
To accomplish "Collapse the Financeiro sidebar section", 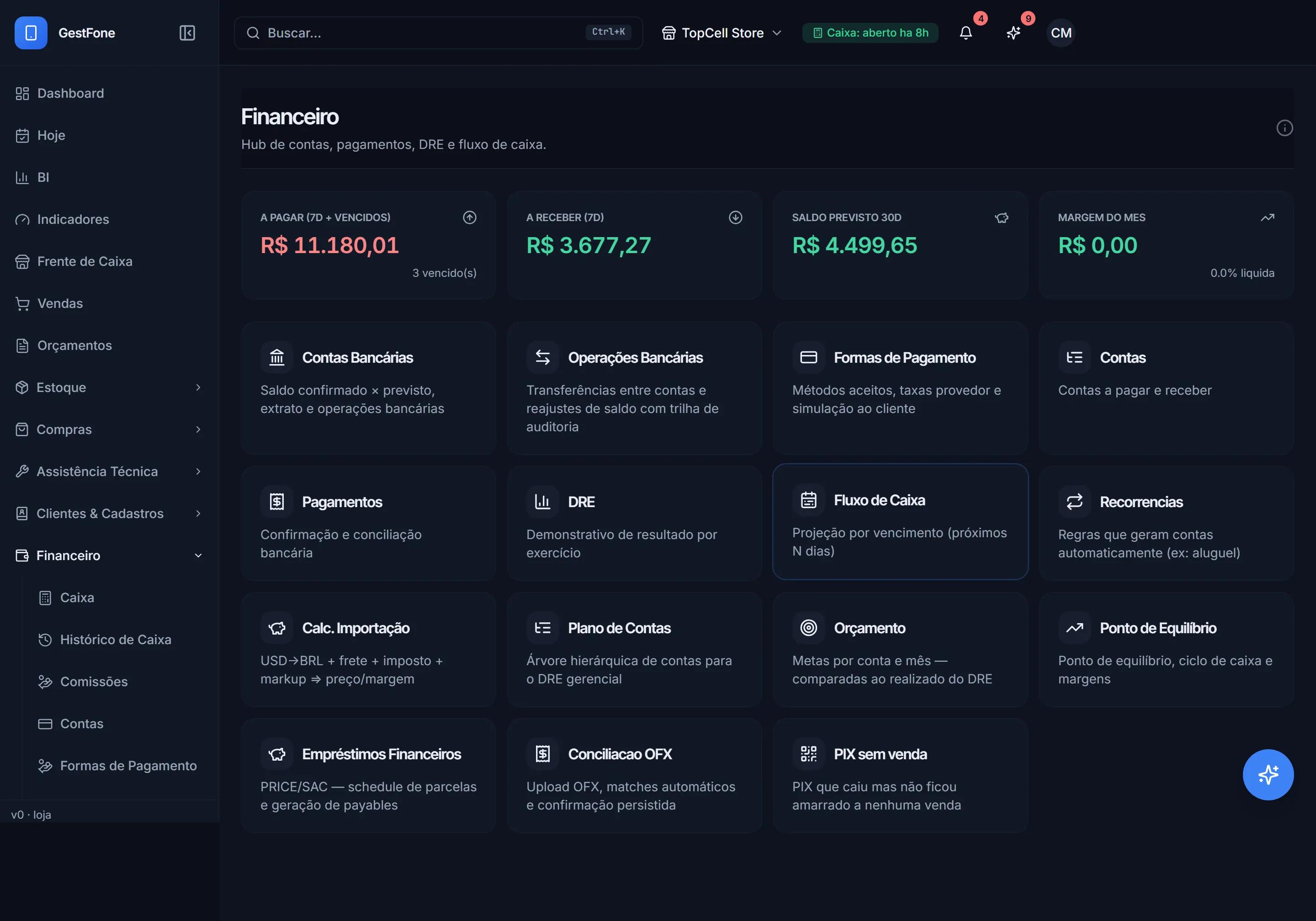I will (109, 556).
